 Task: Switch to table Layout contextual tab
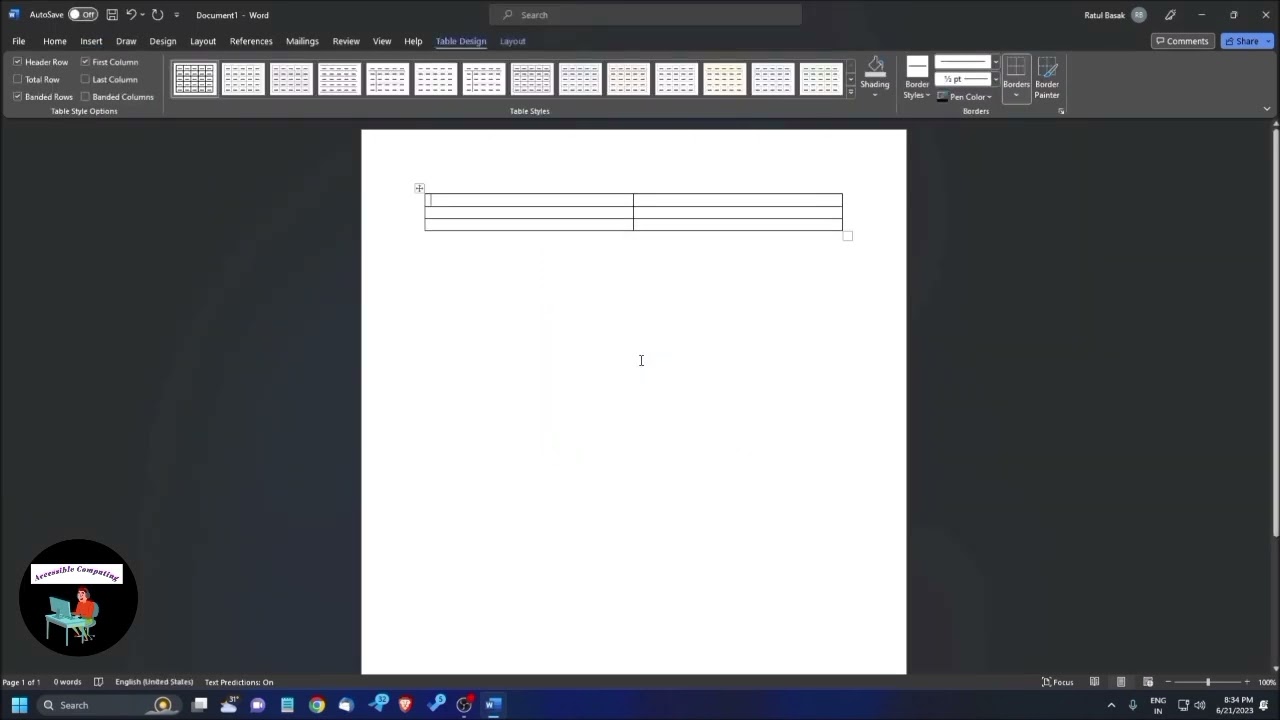(x=513, y=41)
